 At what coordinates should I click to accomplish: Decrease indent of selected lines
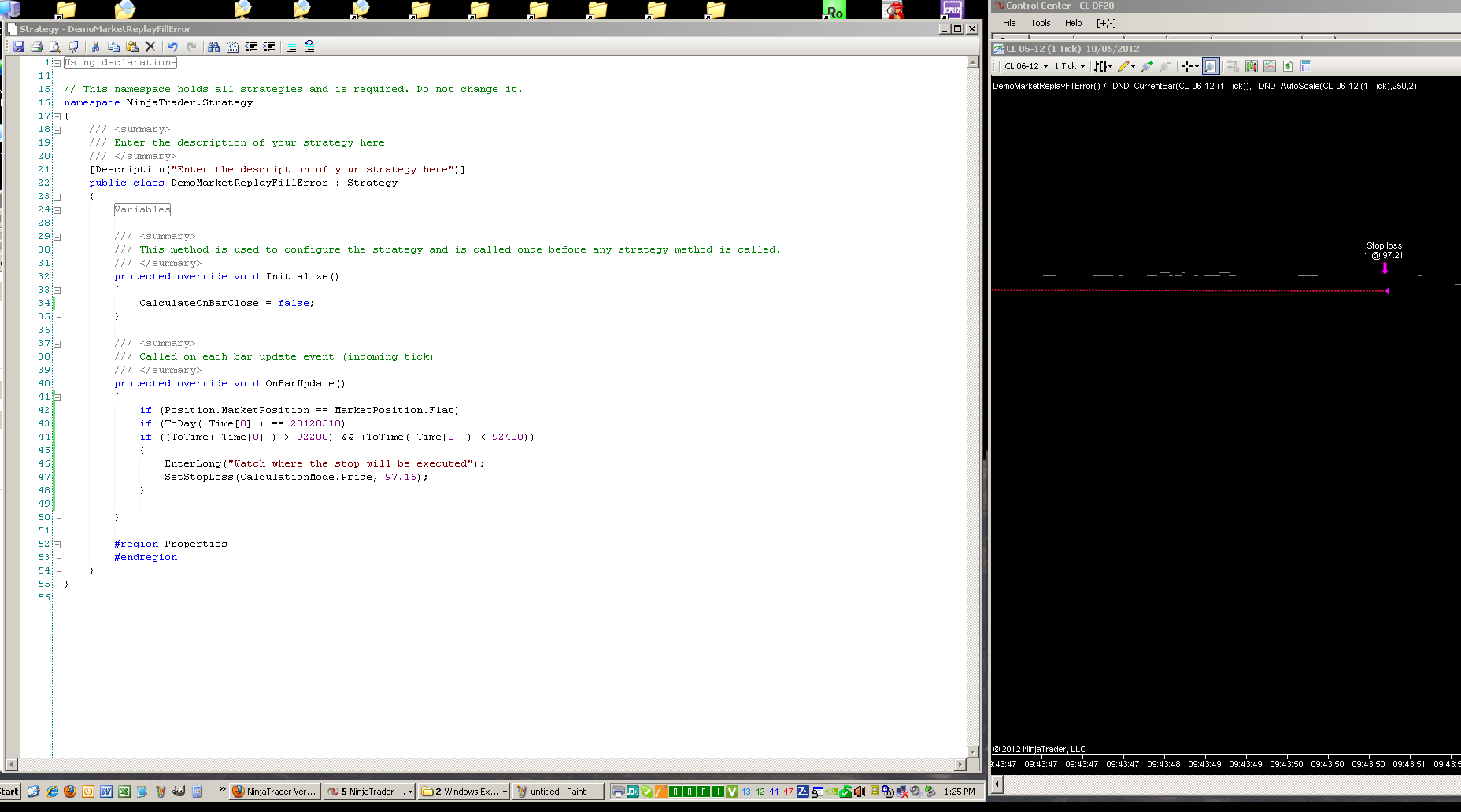[250, 47]
